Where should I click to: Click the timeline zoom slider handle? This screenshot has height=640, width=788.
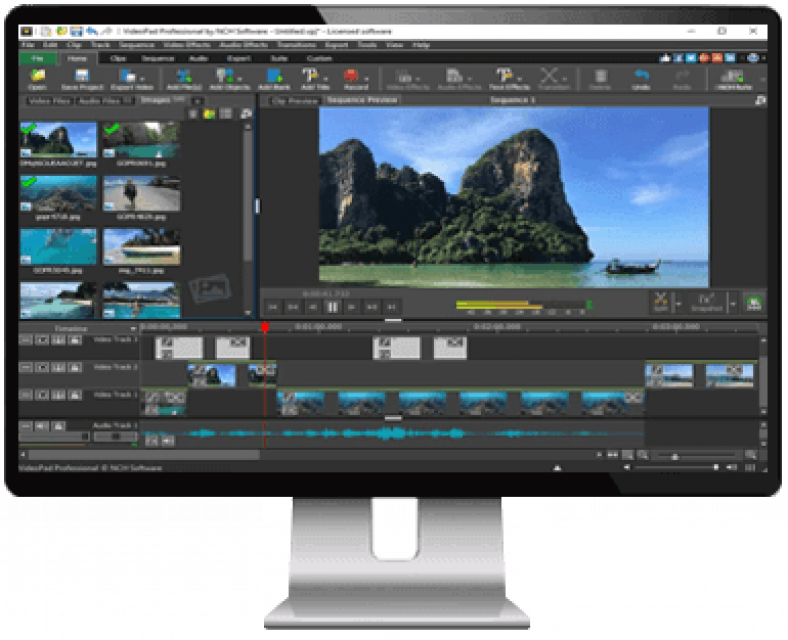tap(675, 456)
